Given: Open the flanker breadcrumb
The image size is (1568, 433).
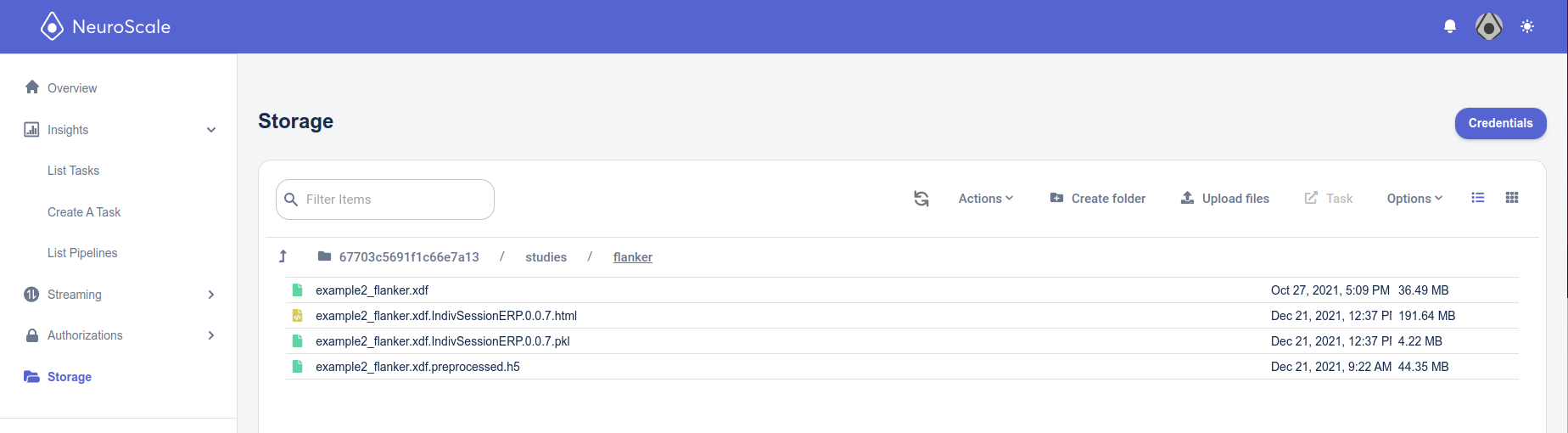Looking at the screenshot, I should (633, 257).
